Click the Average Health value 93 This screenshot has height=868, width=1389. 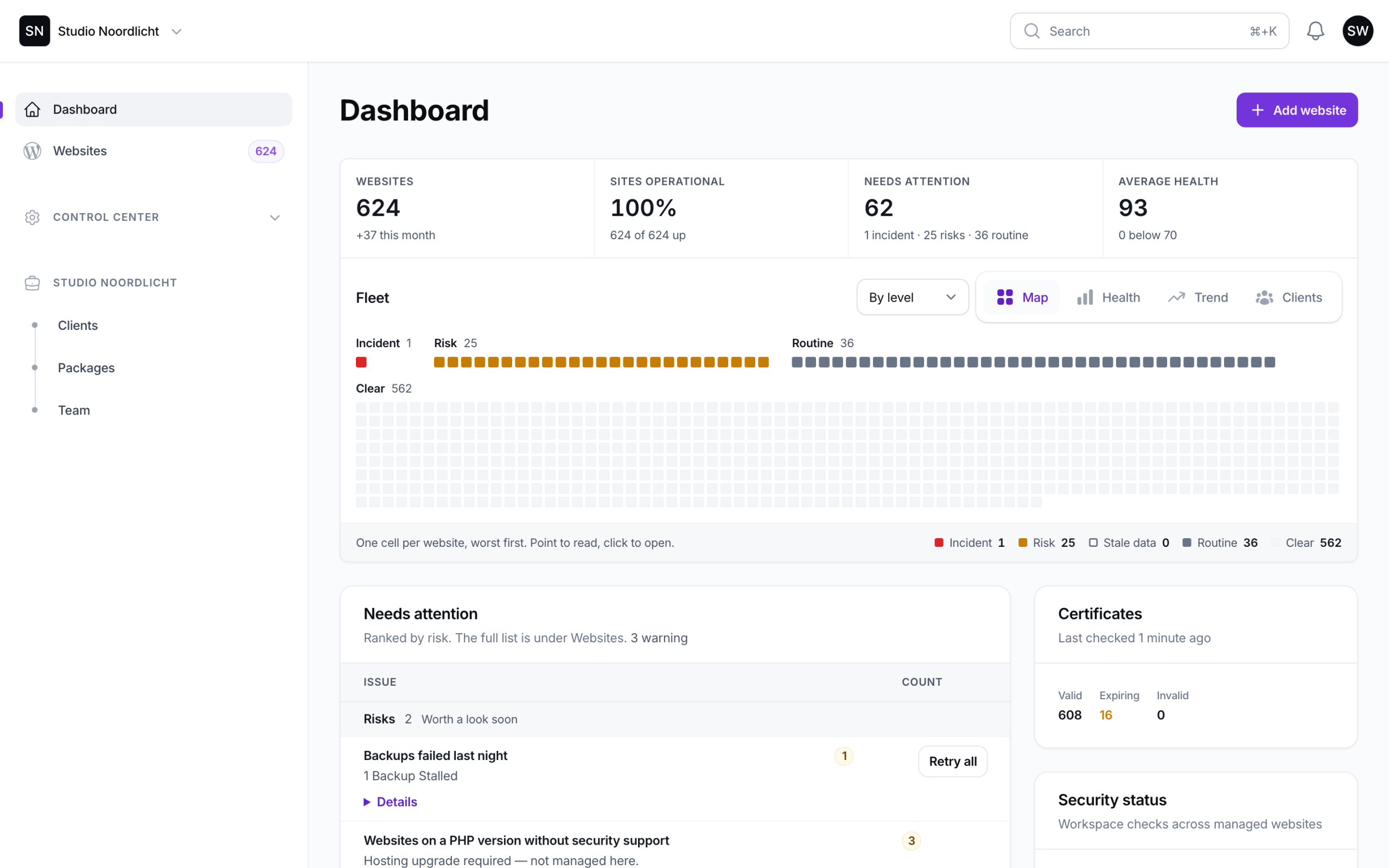[1132, 208]
